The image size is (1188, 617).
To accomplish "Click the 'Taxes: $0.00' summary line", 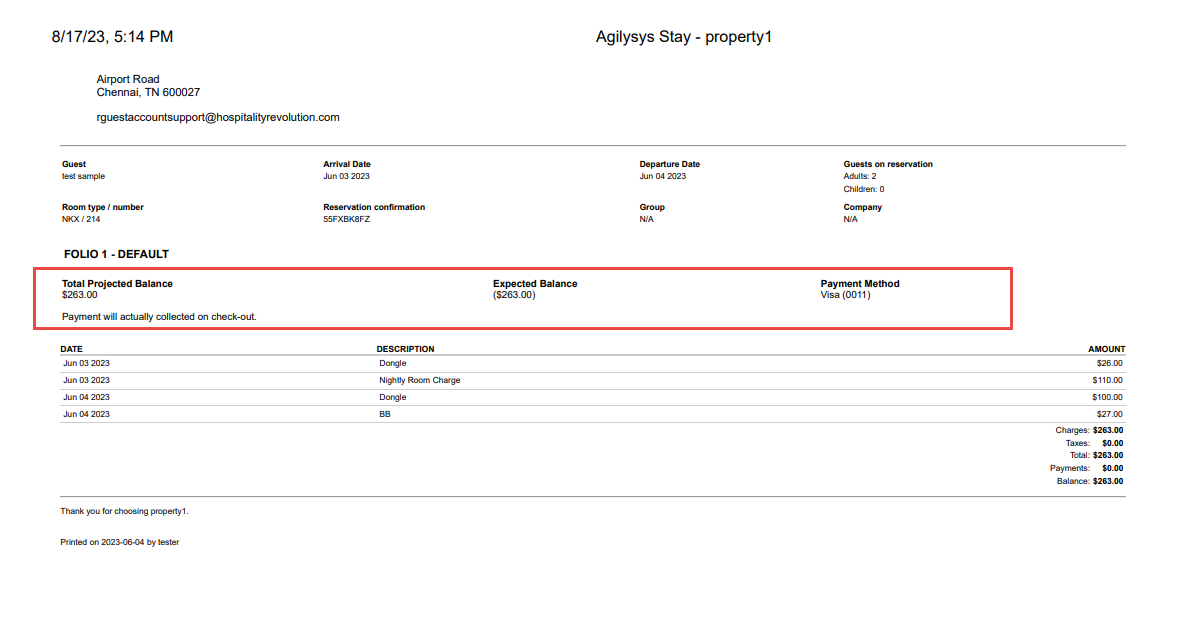I will (x=1094, y=442).
